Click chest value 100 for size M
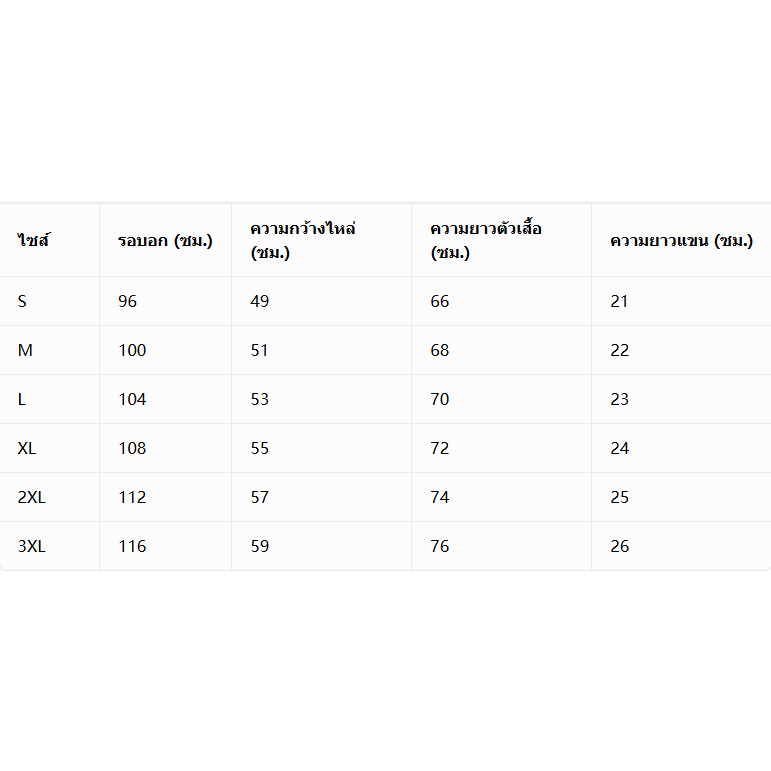The height and width of the screenshot is (771, 771). (x=132, y=350)
